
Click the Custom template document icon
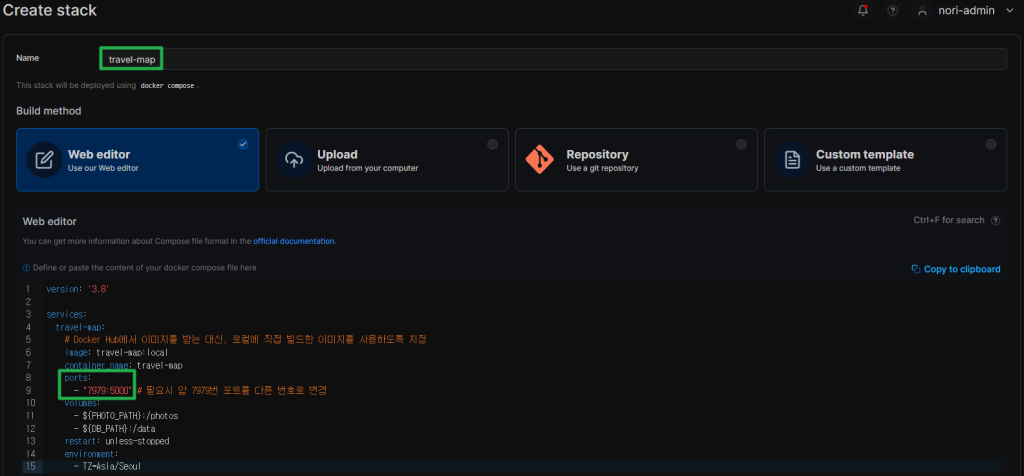pos(792,160)
